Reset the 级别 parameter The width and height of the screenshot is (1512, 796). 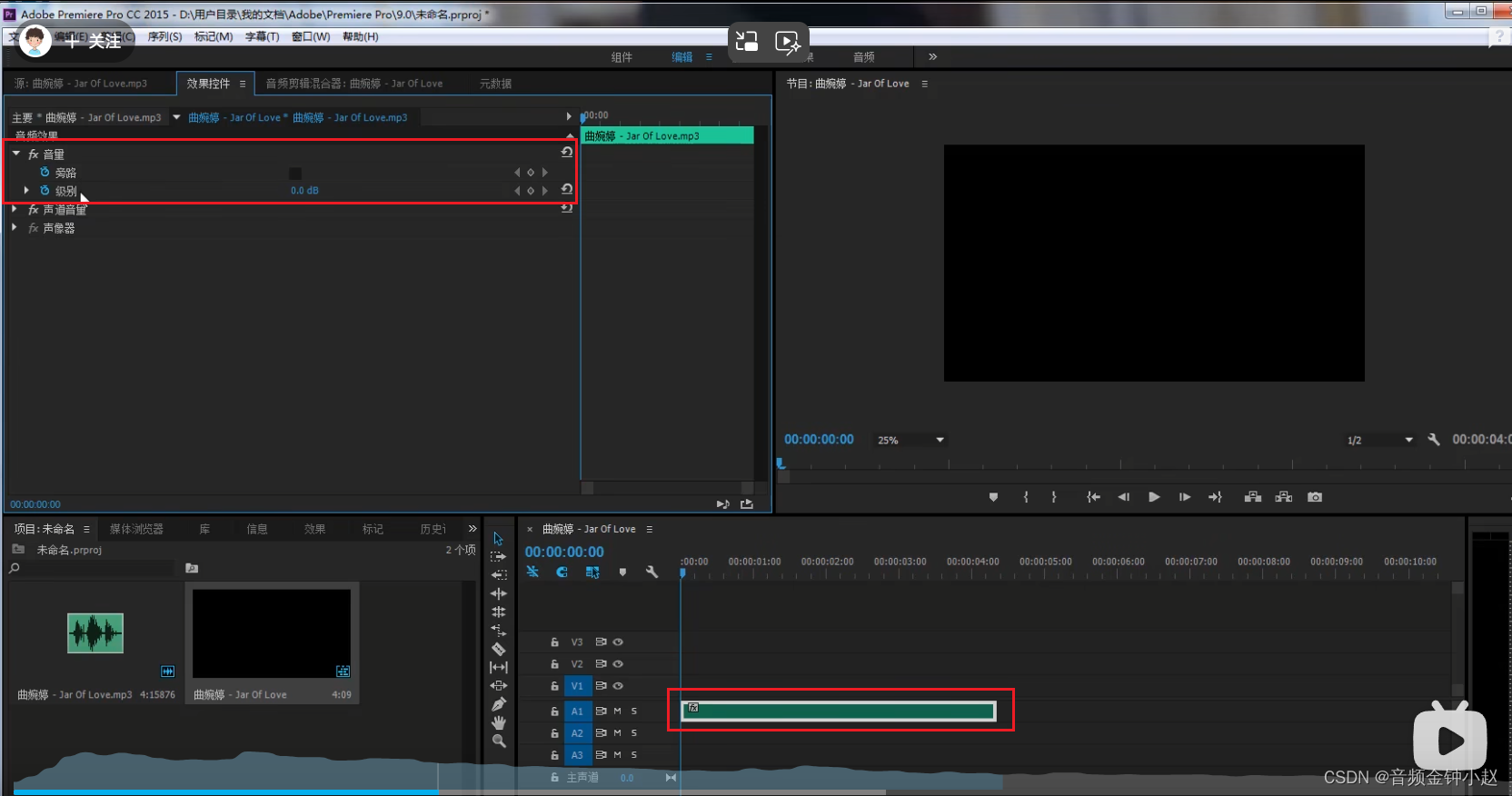click(567, 189)
